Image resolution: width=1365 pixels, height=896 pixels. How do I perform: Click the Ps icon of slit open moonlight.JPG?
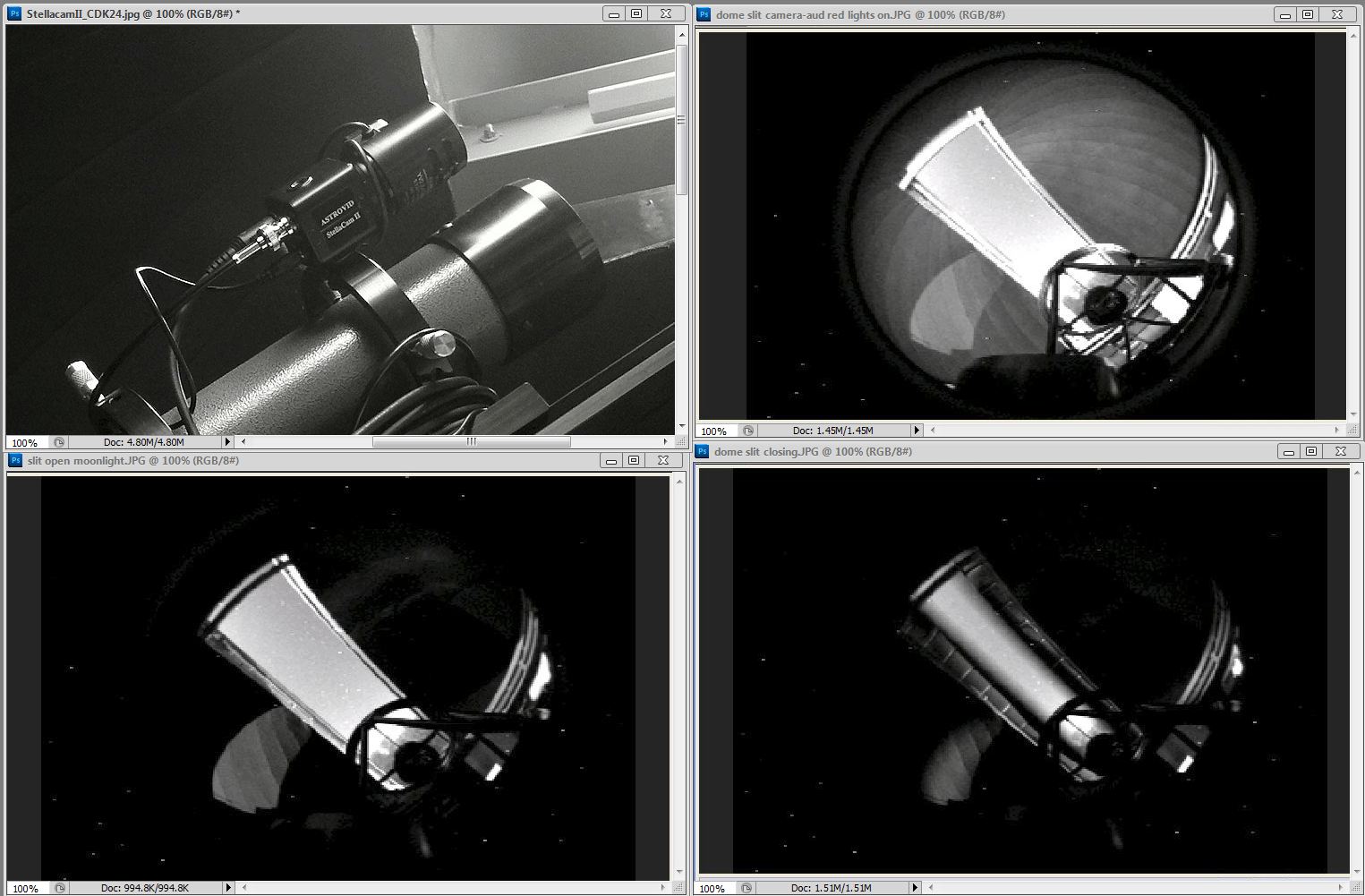coord(14,461)
